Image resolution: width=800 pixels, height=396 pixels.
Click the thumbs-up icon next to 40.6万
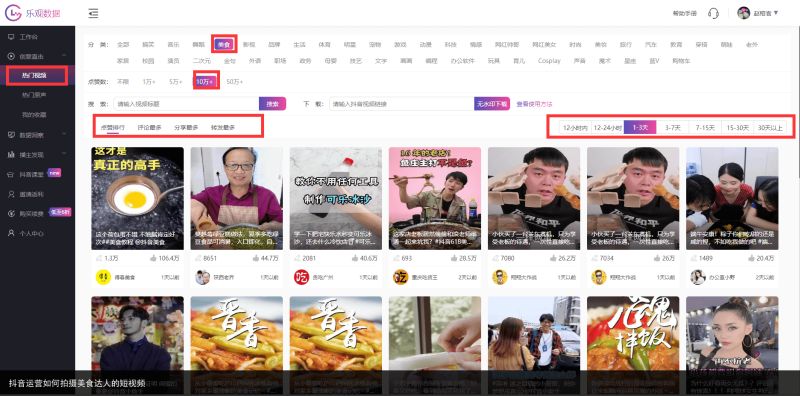[x=355, y=258]
